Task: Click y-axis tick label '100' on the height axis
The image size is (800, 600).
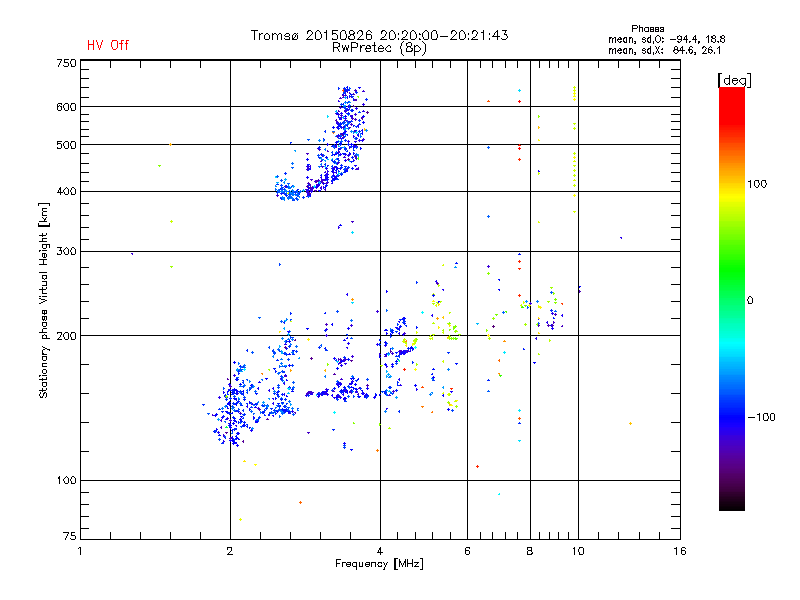Action: pos(66,481)
